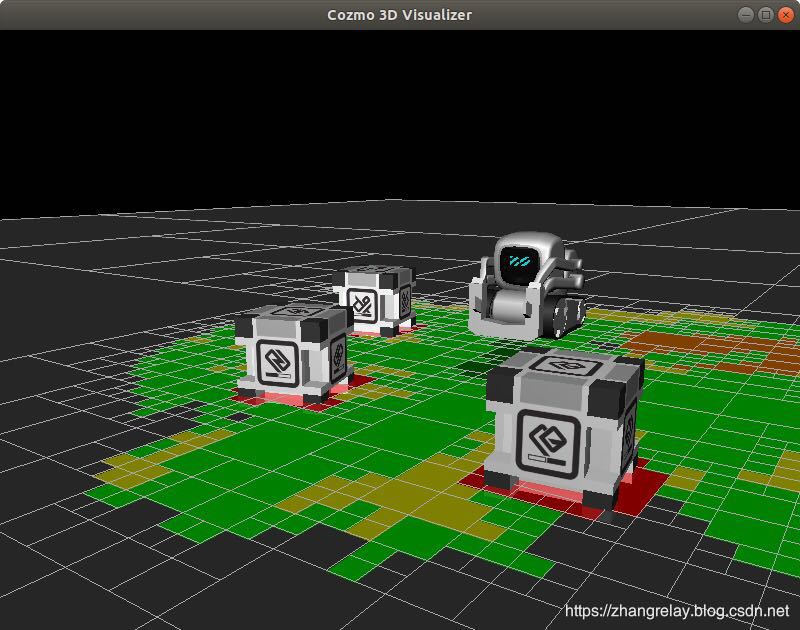This screenshot has height=630, width=800.
Task: Click the robot's glowing blue eyes display
Action: click(x=520, y=262)
